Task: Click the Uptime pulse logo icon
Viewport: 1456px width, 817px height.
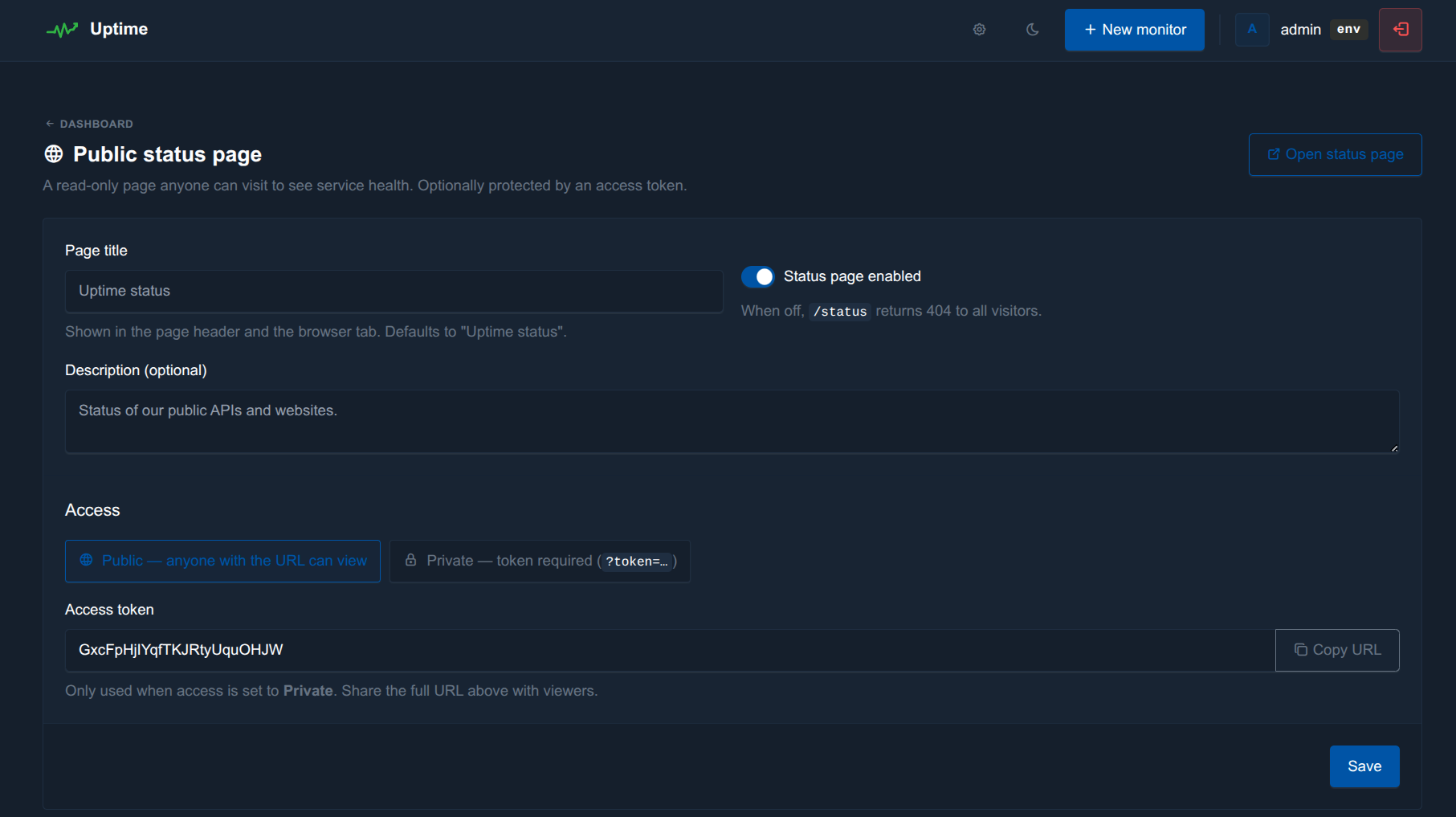Action: tap(62, 30)
